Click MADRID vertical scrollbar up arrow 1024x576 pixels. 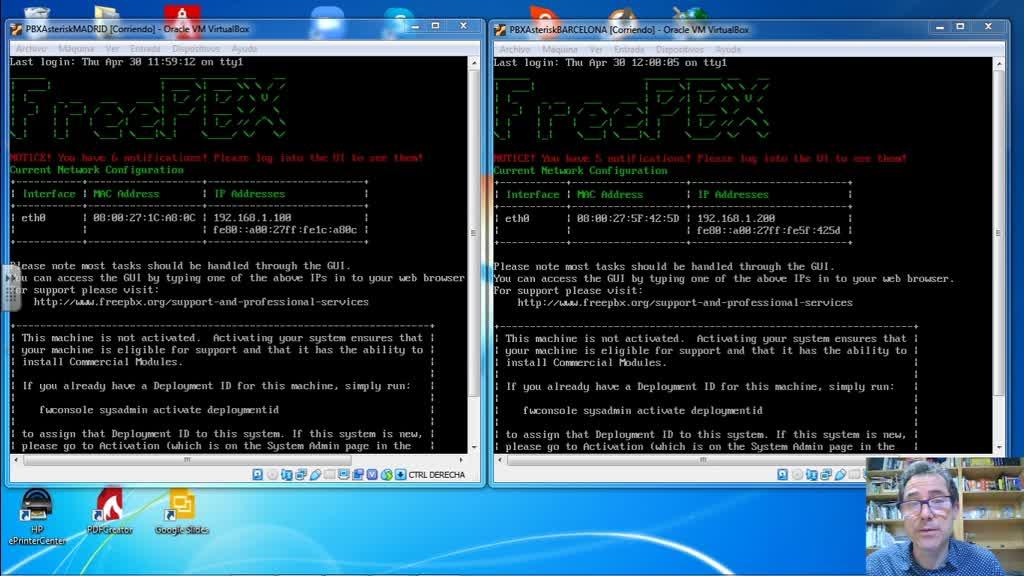(x=474, y=63)
